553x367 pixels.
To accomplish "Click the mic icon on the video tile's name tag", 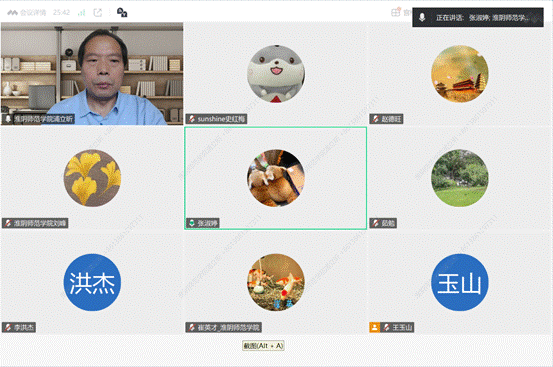I will coord(8,119).
